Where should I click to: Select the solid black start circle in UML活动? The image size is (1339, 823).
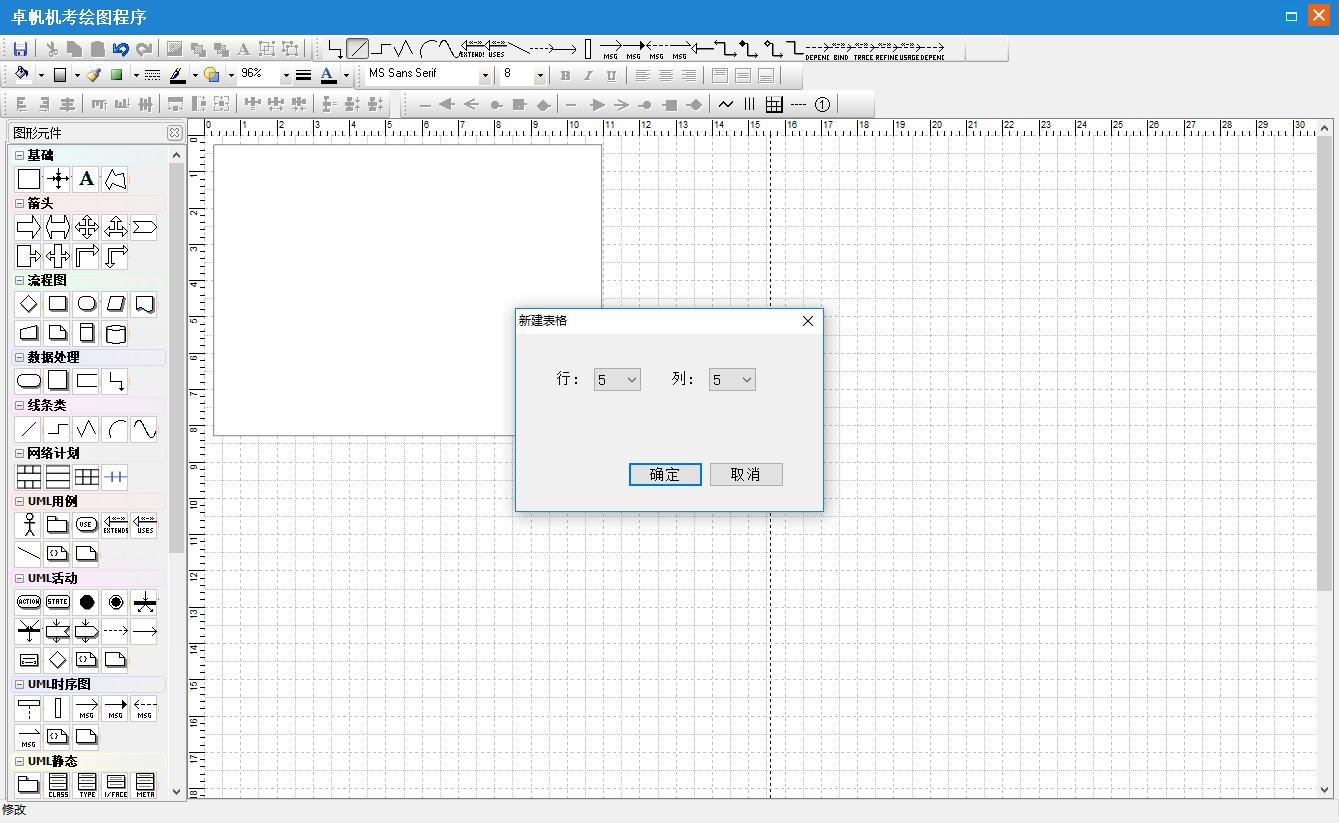(x=87, y=602)
